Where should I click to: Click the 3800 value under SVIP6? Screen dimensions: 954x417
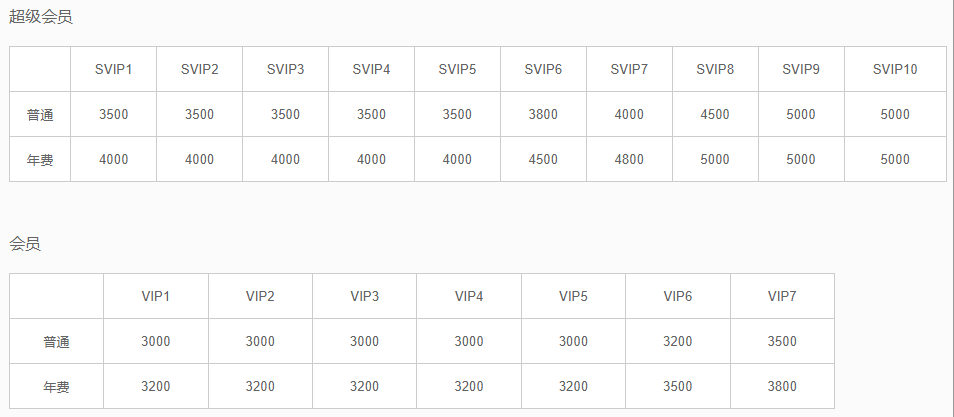(x=543, y=115)
